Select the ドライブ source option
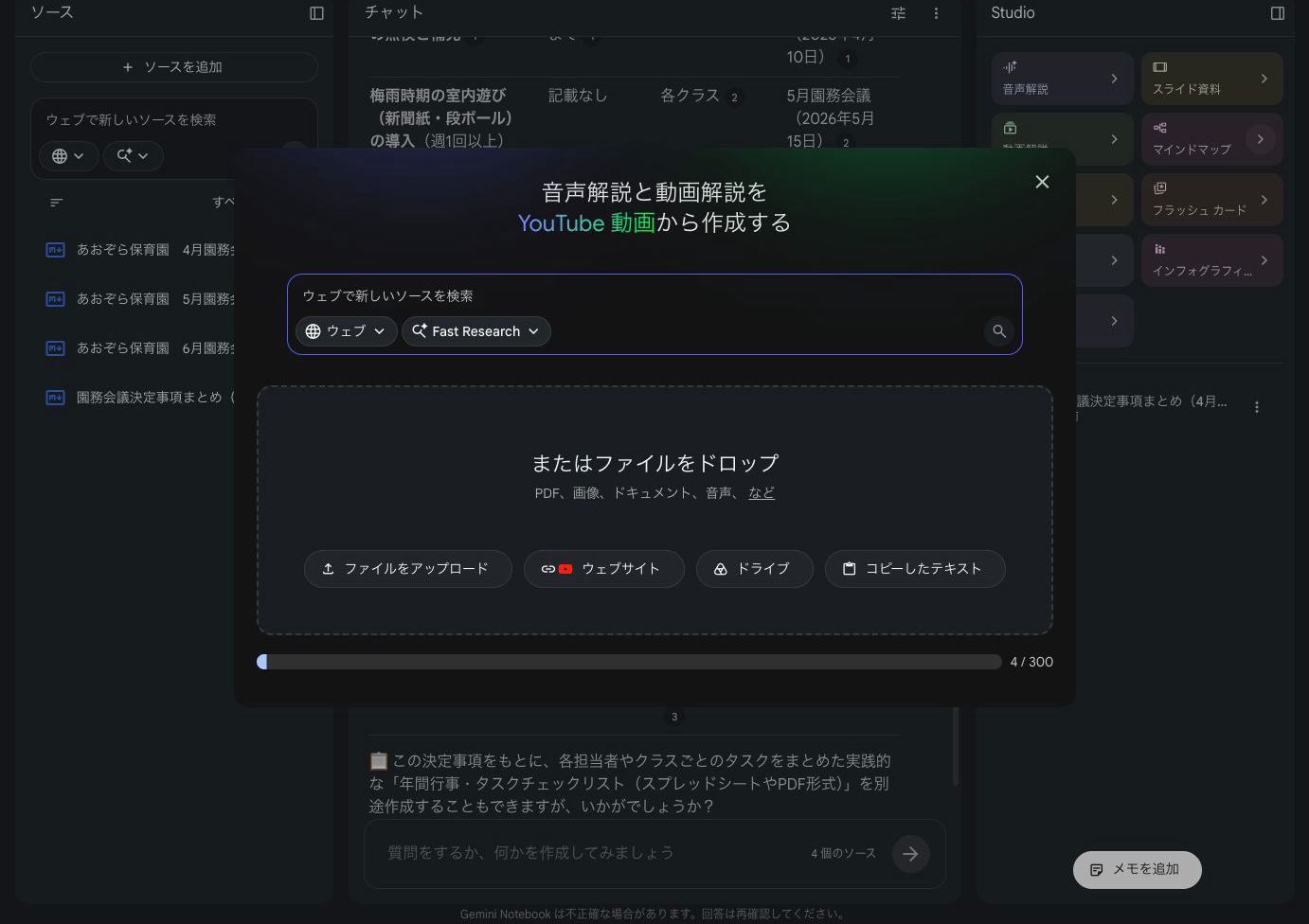 point(755,569)
